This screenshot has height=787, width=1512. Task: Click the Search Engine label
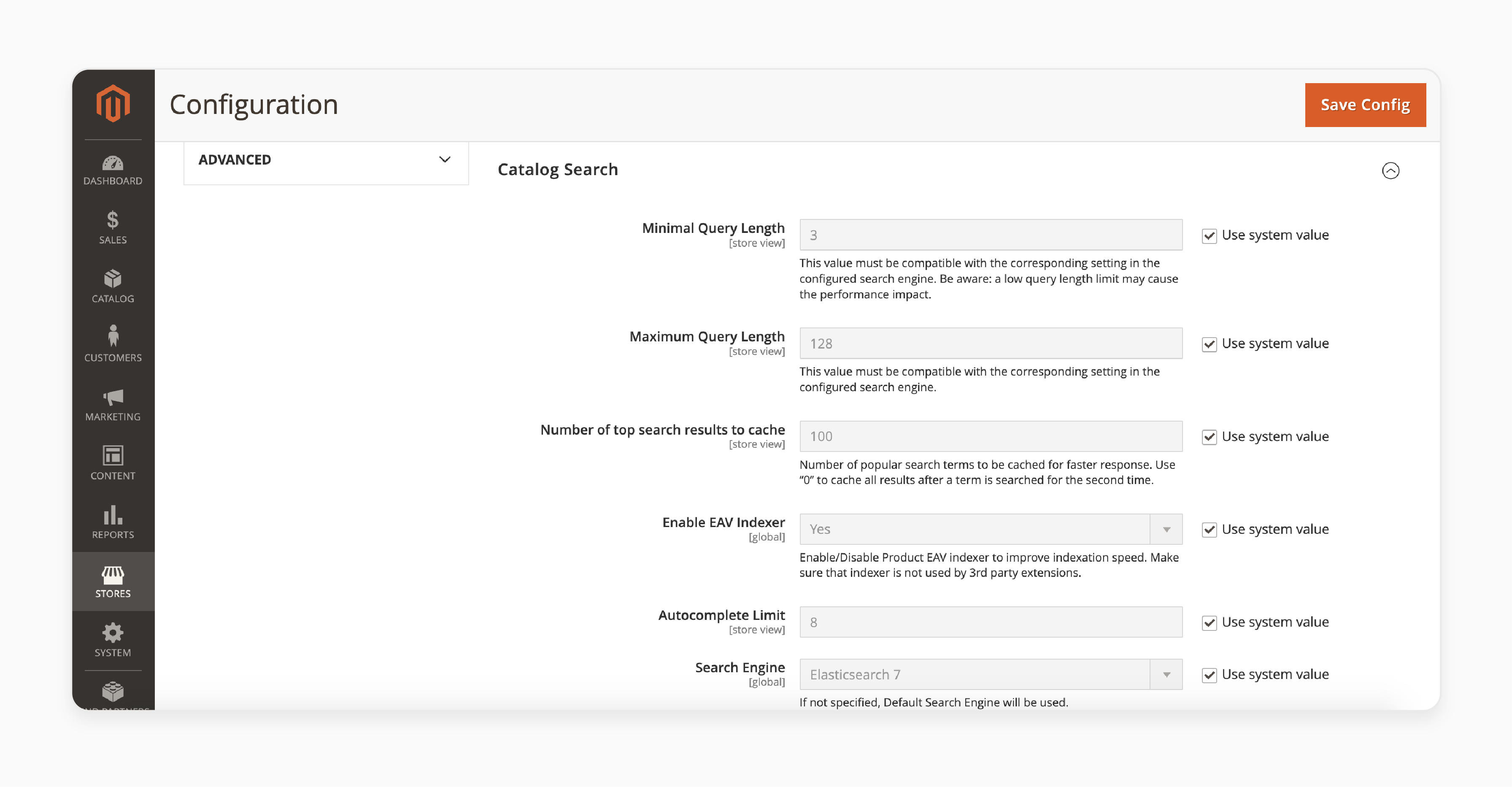[740, 667]
